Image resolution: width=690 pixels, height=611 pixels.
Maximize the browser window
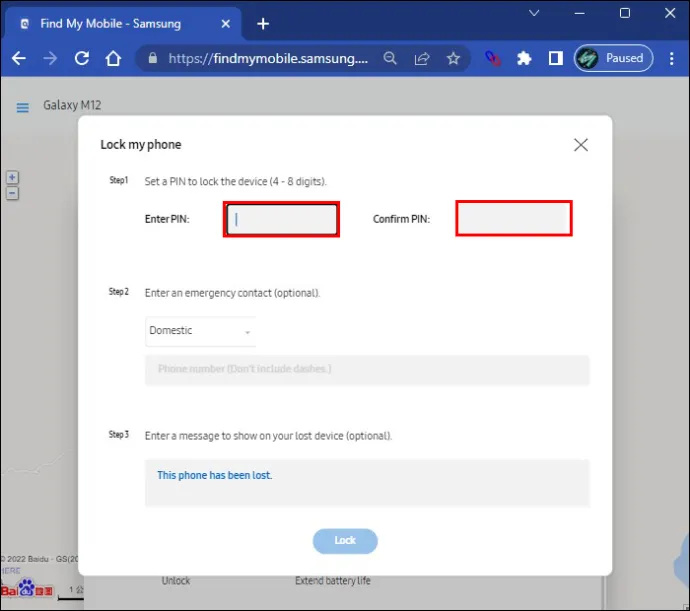624,13
